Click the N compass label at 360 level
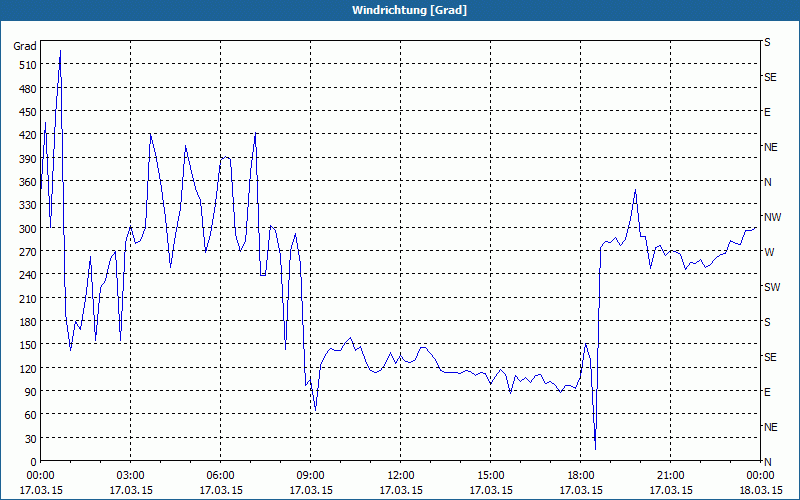The height and width of the screenshot is (500, 800). [x=768, y=182]
